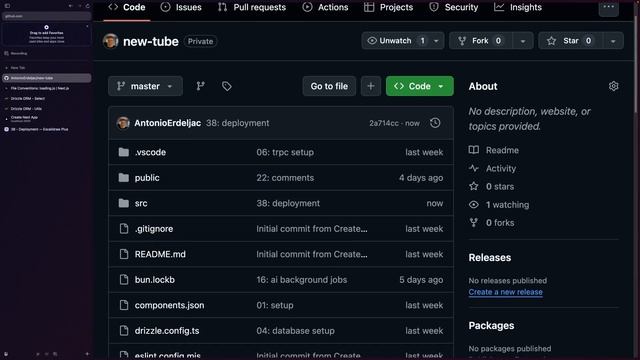
Task: Reload the page with the refresh icon
Action: point(88,6)
